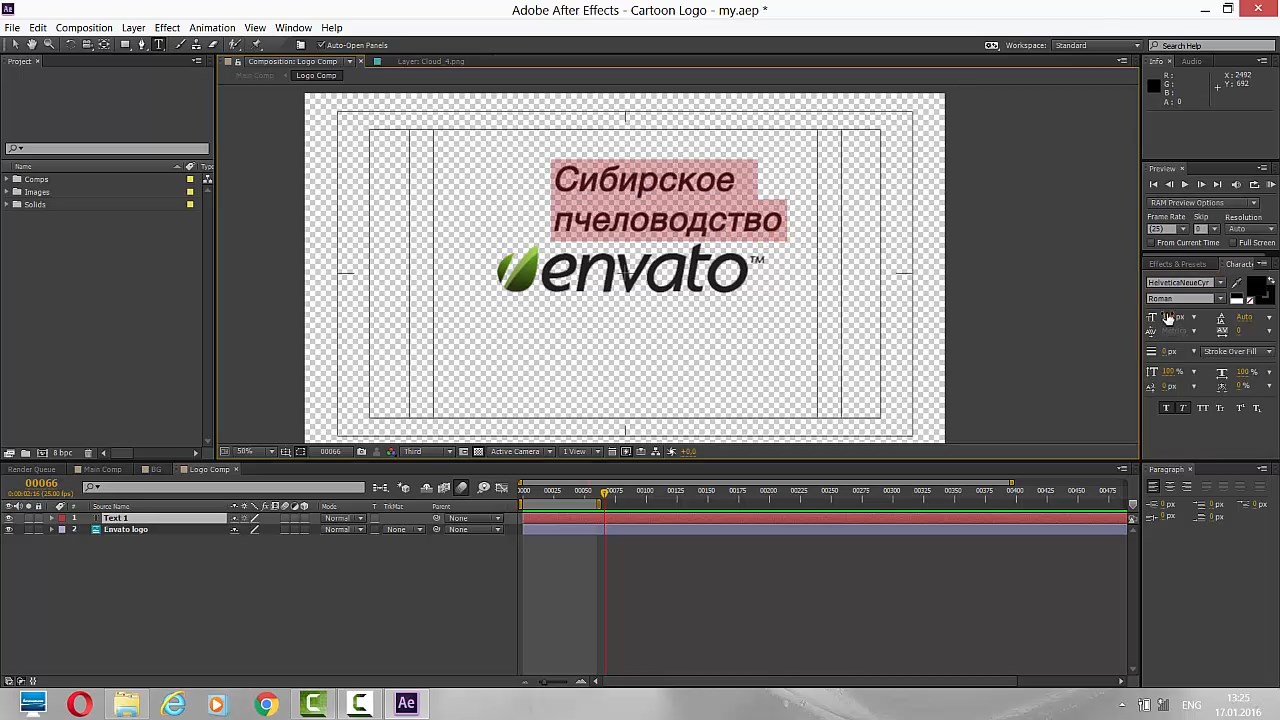Open preview Resolution Auto dropdown

(x=1250, y=229)
